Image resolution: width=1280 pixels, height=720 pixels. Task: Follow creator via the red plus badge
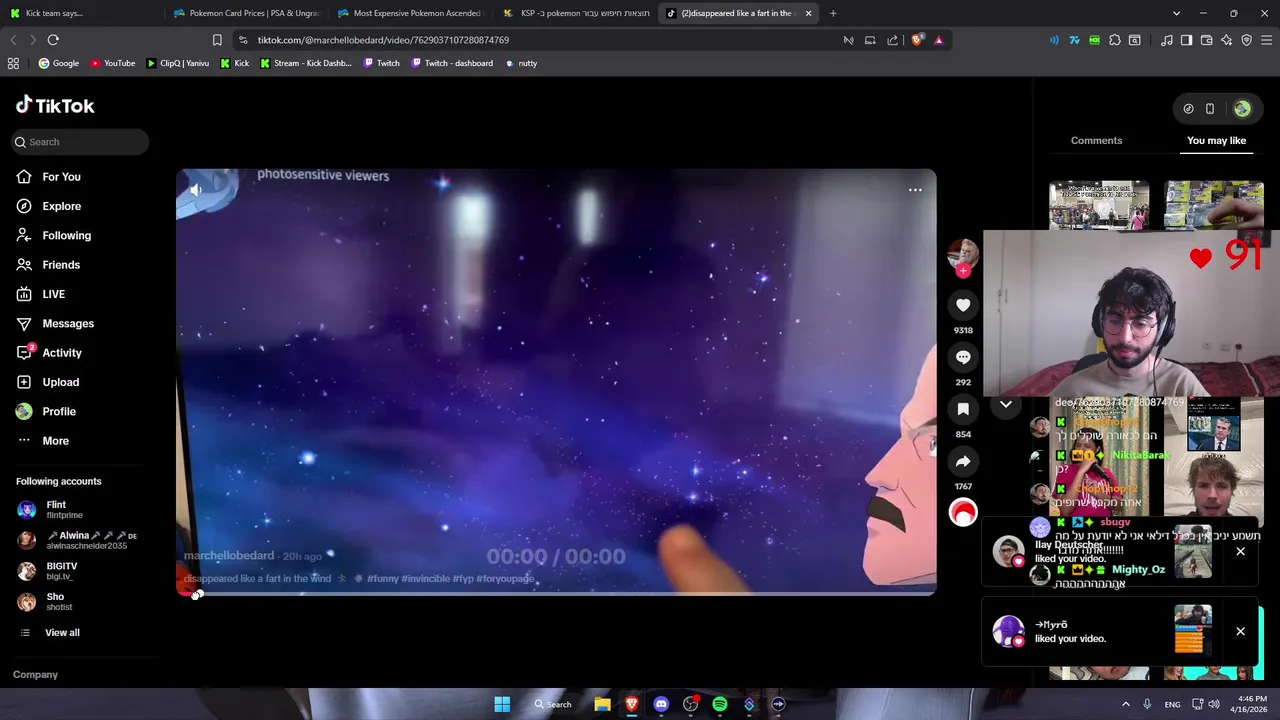coord(963,271)
